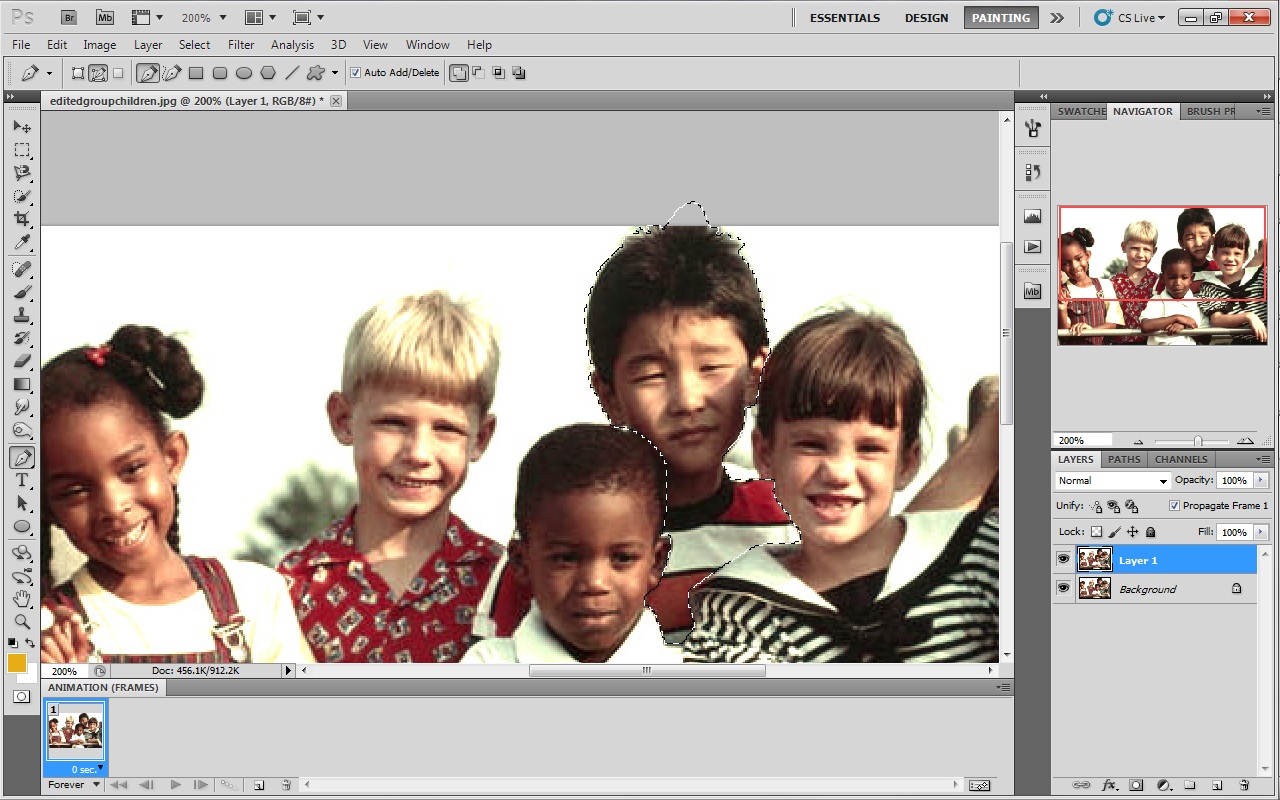The height and width of the screenshot is (800, 1280).
Task: Select the Gradient tool
Action: click(22, 384)
